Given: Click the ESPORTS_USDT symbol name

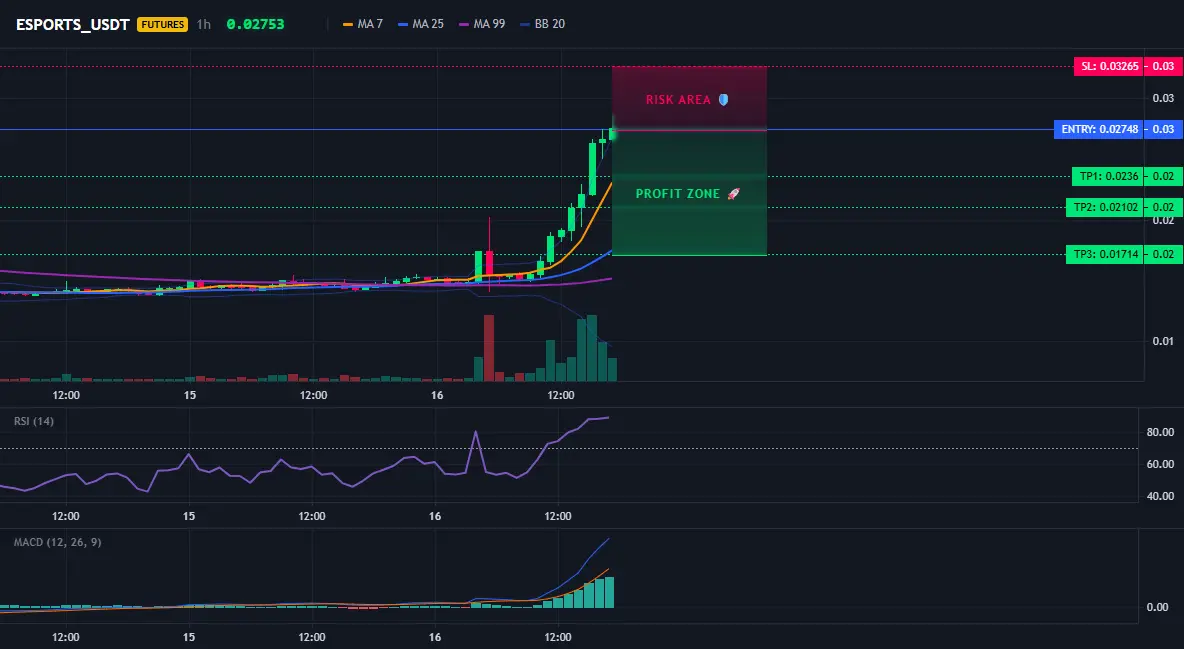Looking at the screenshot, I should tap(72, 24).
